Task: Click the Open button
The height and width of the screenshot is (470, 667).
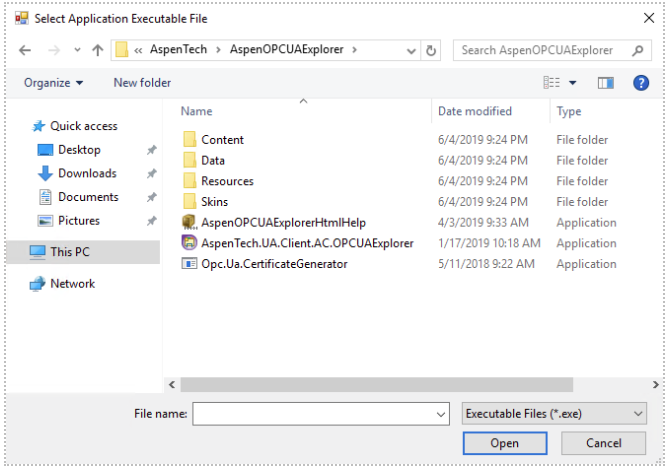Action: [505, 443]
